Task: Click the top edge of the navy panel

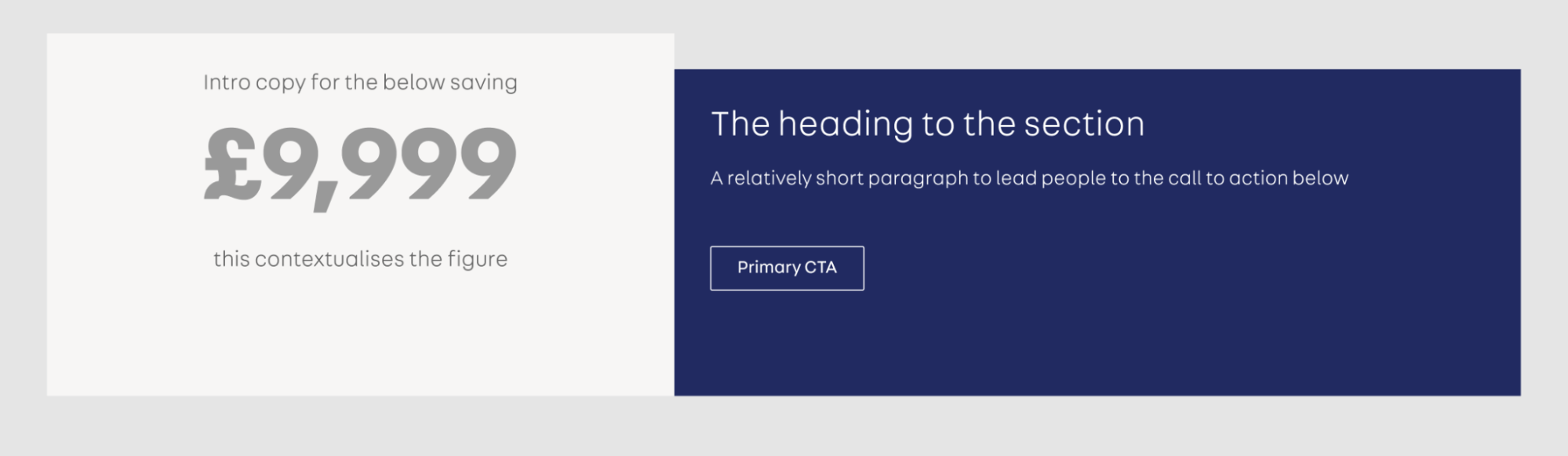Action: (x=1098, y=71)
